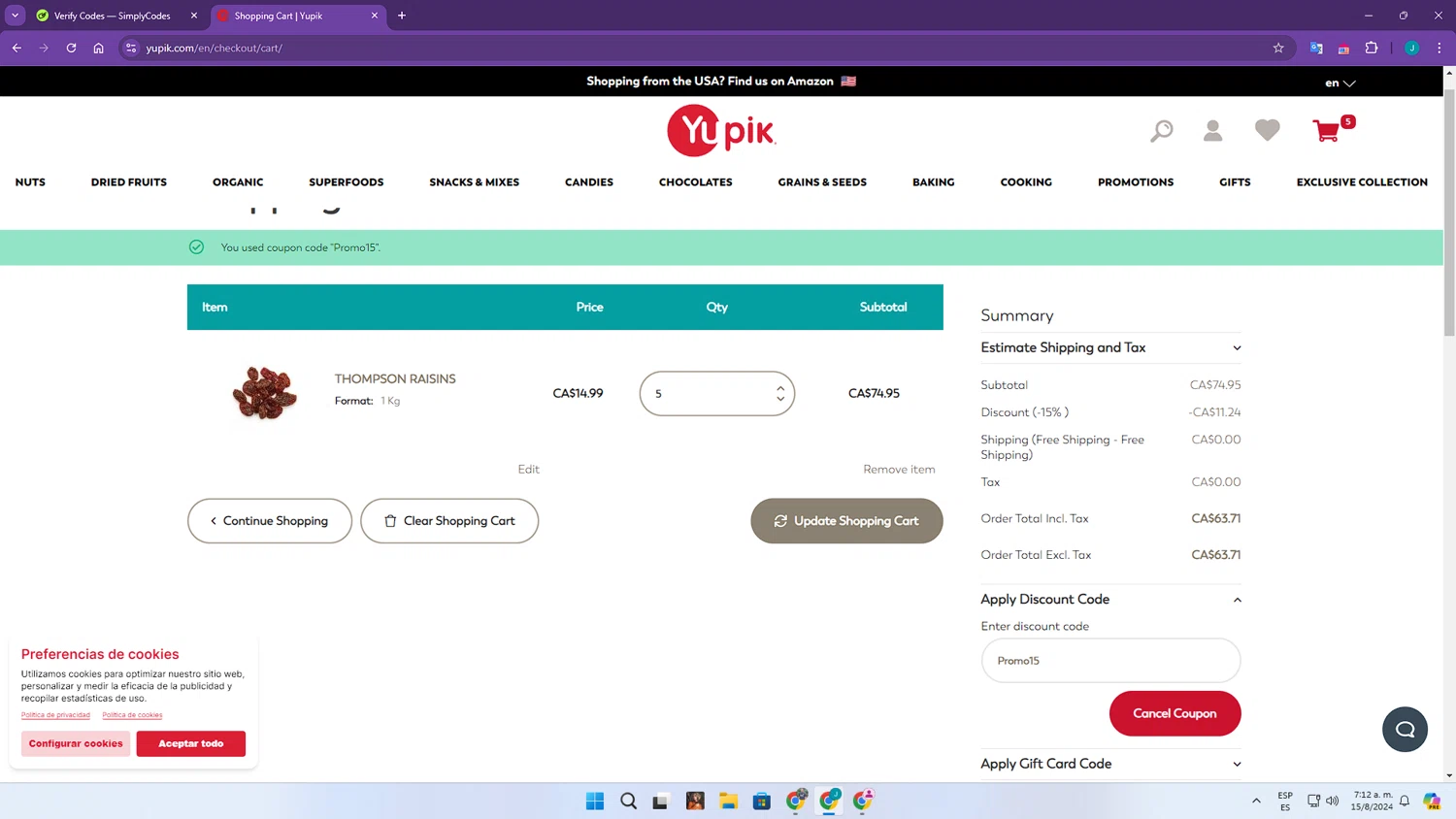The image size is (1456, 819).
Task: Open Chrome three-dot menu
Action: click(x=1439, y=48)
